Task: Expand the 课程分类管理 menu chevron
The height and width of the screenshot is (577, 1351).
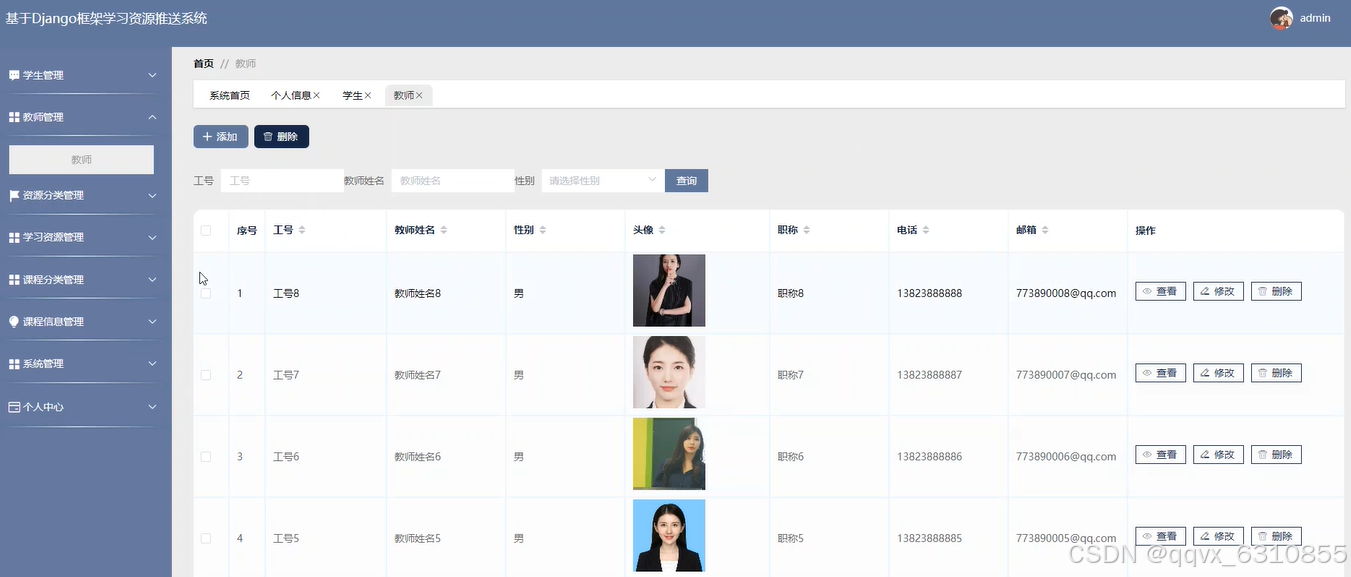Action: click(153, 279)
